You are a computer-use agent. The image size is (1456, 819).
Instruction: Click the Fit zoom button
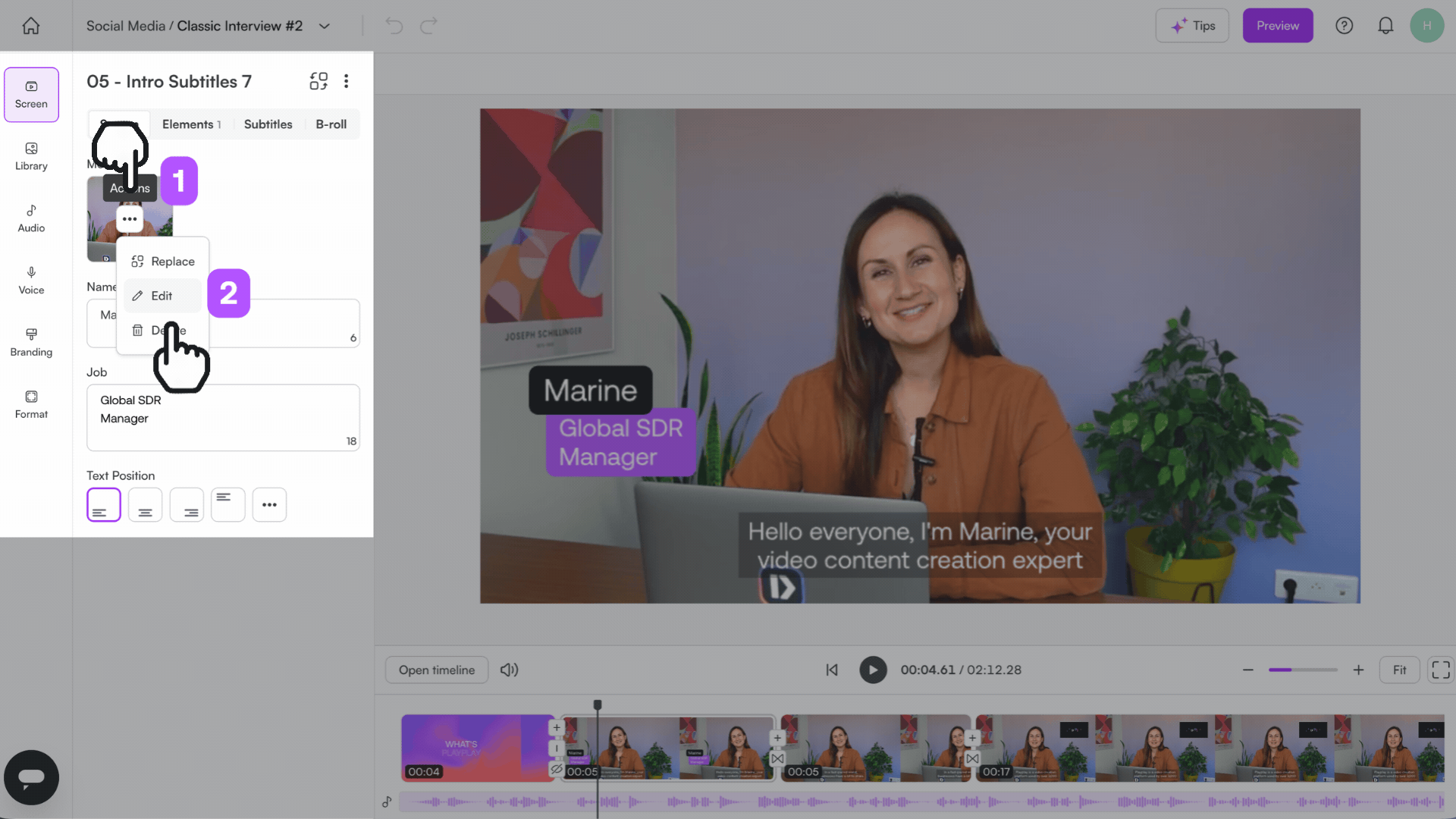point(1399,670)
